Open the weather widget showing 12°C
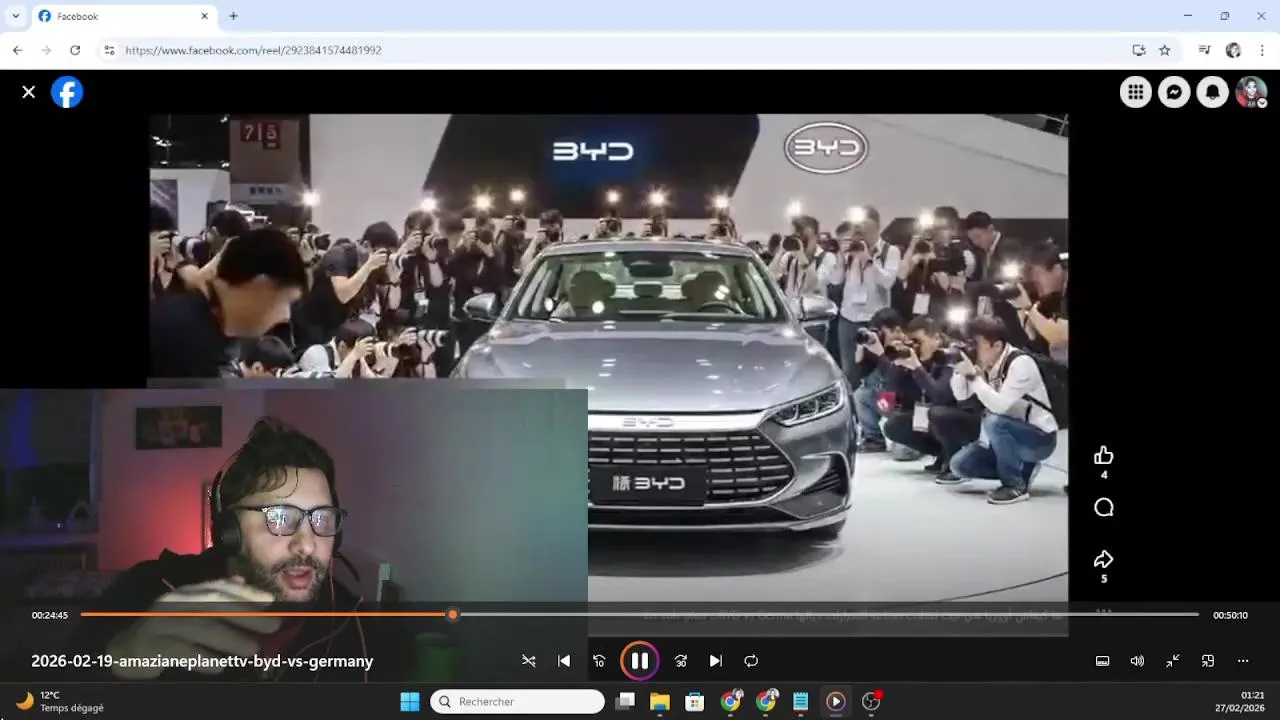This screenshot has width=1280, height=720. (x=60, y=702)
